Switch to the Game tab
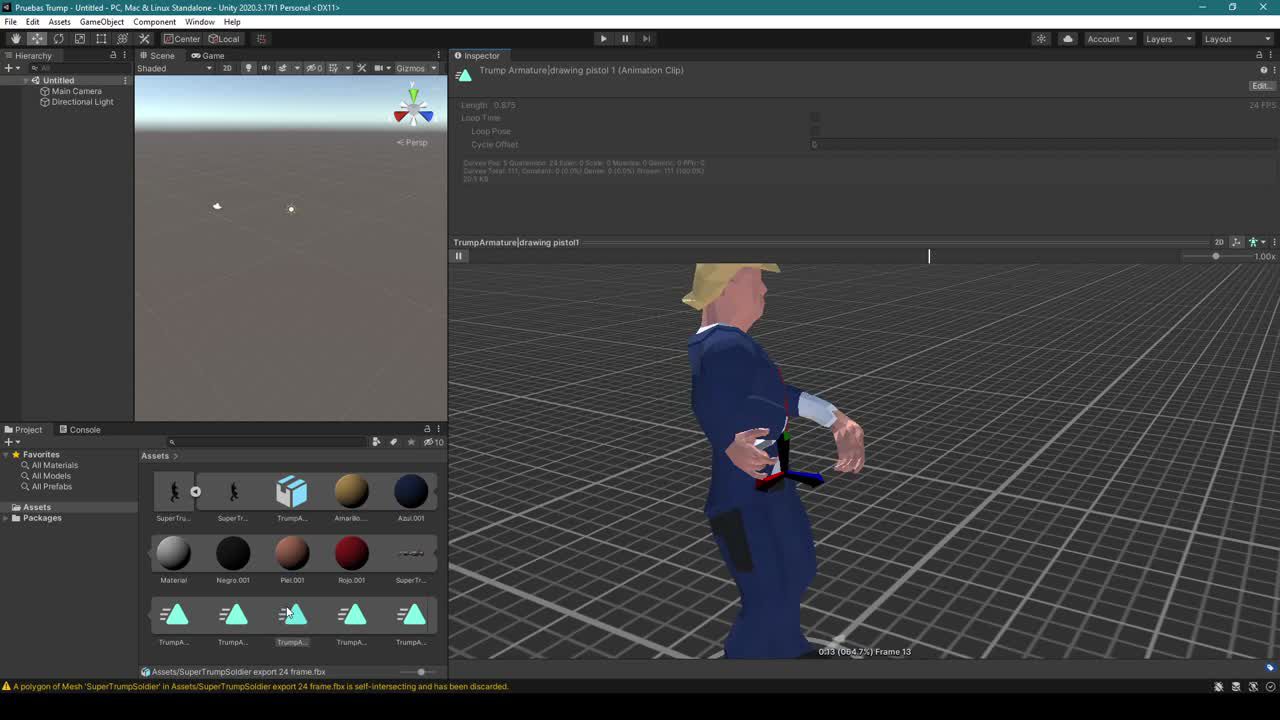This screenshot has width=1280, height=720. pyautogui.click(x=208, y=55)
